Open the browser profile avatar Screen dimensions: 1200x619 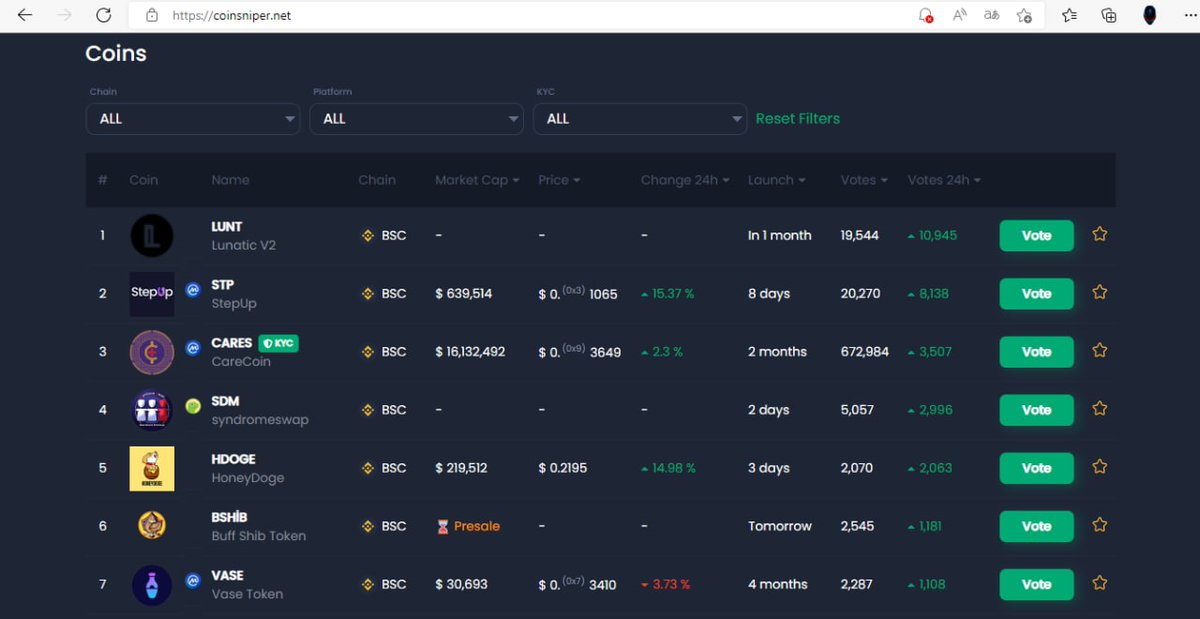[1150, 15]
